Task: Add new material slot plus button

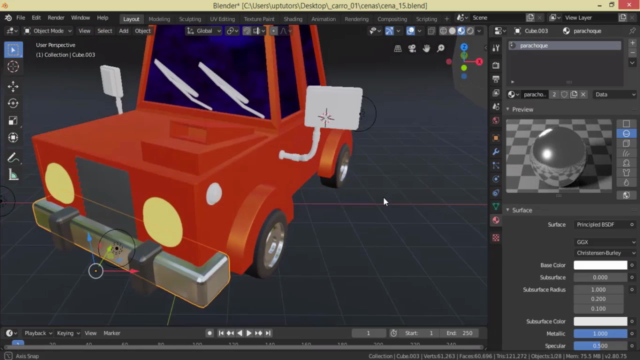Action: pyautogui.click(x=632, y=43)
